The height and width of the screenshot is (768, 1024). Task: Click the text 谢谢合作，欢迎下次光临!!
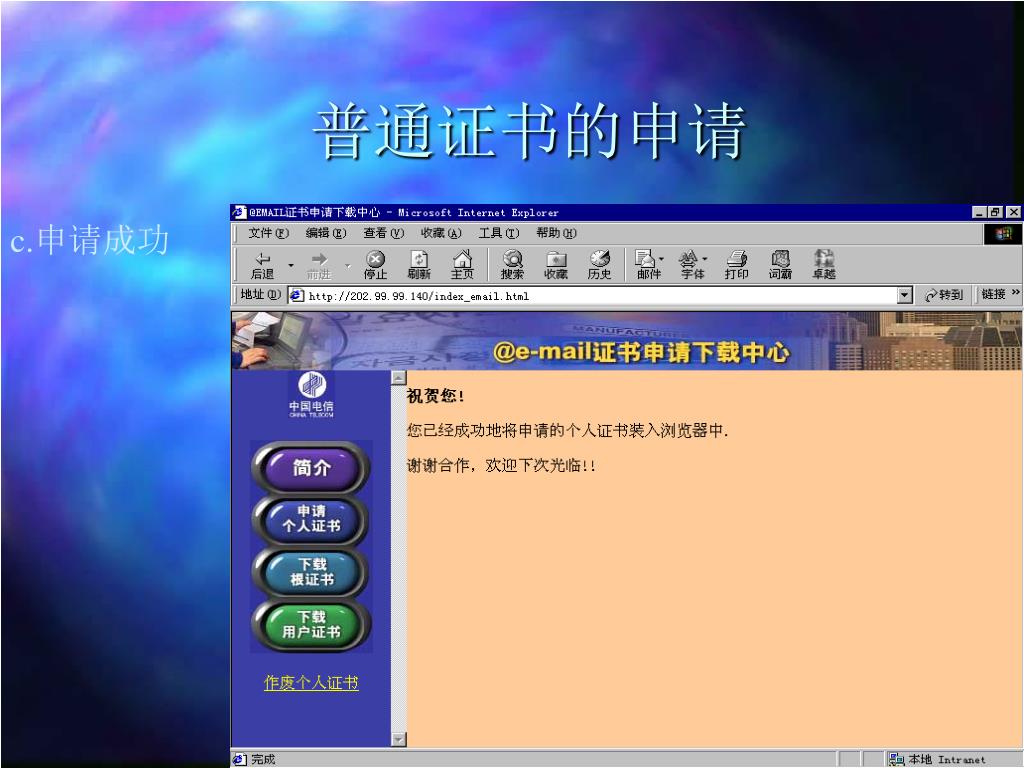click(501, 466)
